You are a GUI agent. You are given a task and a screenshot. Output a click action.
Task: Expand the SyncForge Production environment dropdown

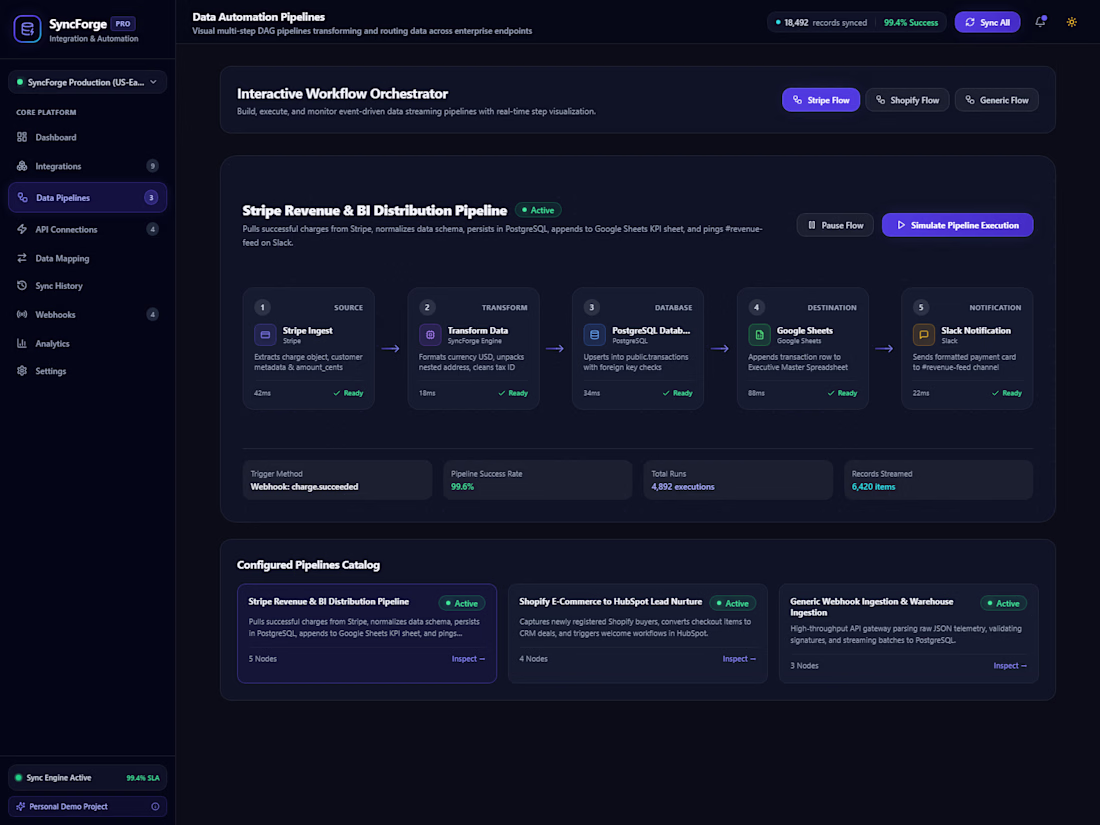(88, 82)
